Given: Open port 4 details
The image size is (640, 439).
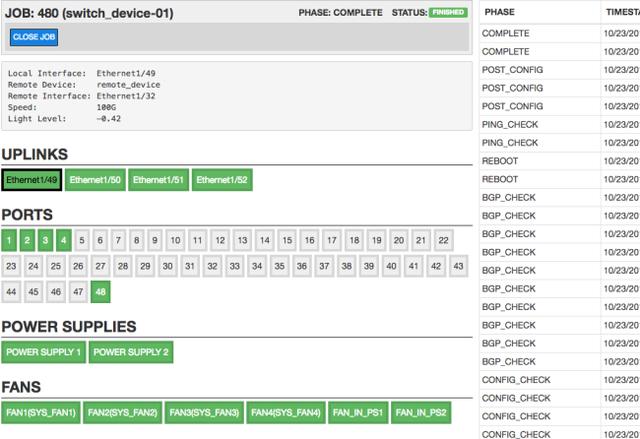Looking at the screenshot, I should coord(64,240).
